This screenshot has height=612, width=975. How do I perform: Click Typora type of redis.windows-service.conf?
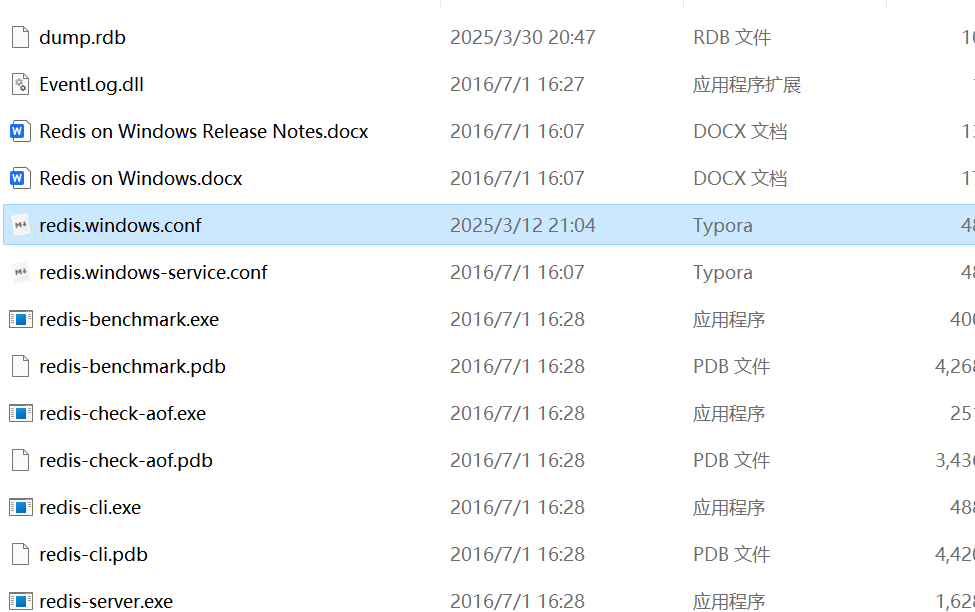[723, 272]
